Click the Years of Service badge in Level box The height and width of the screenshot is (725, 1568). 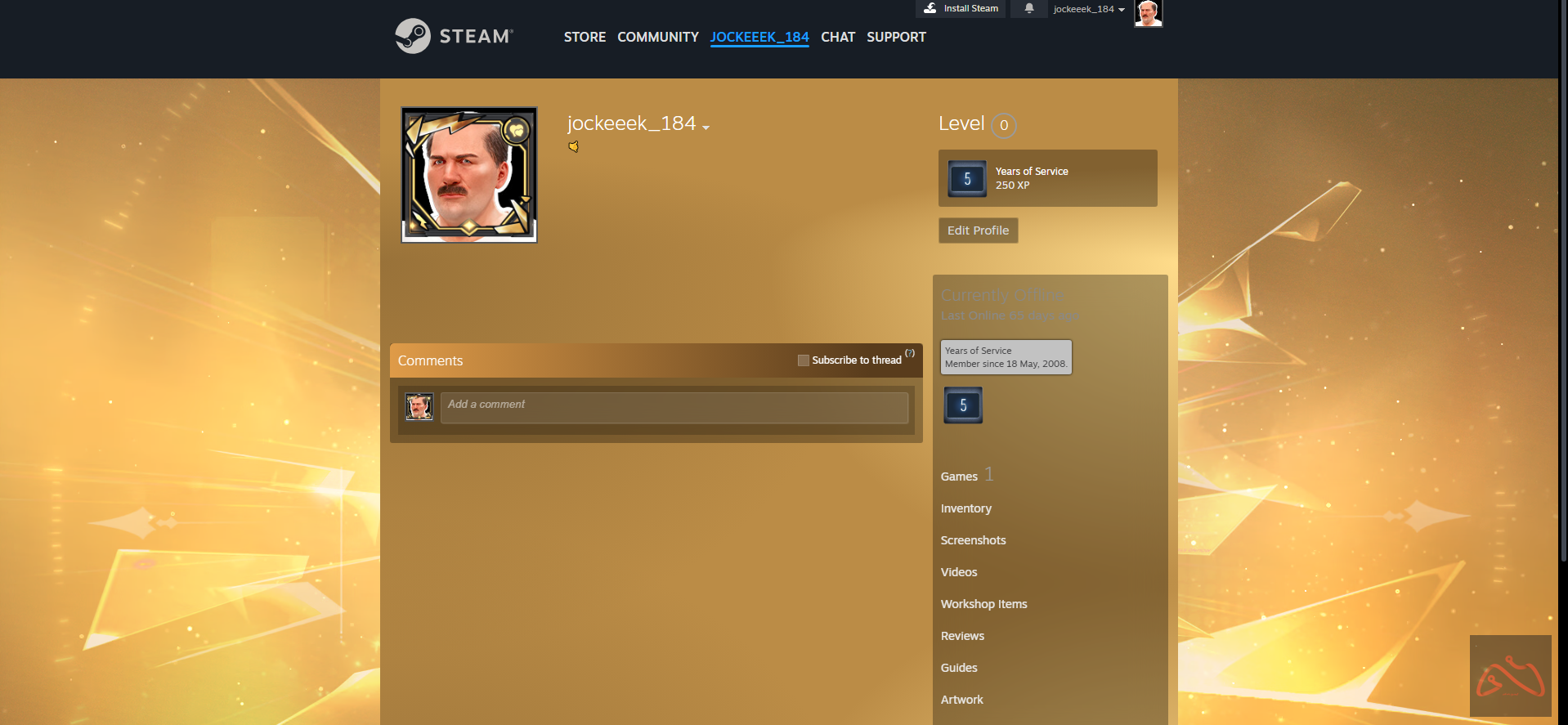coord(967,179)
